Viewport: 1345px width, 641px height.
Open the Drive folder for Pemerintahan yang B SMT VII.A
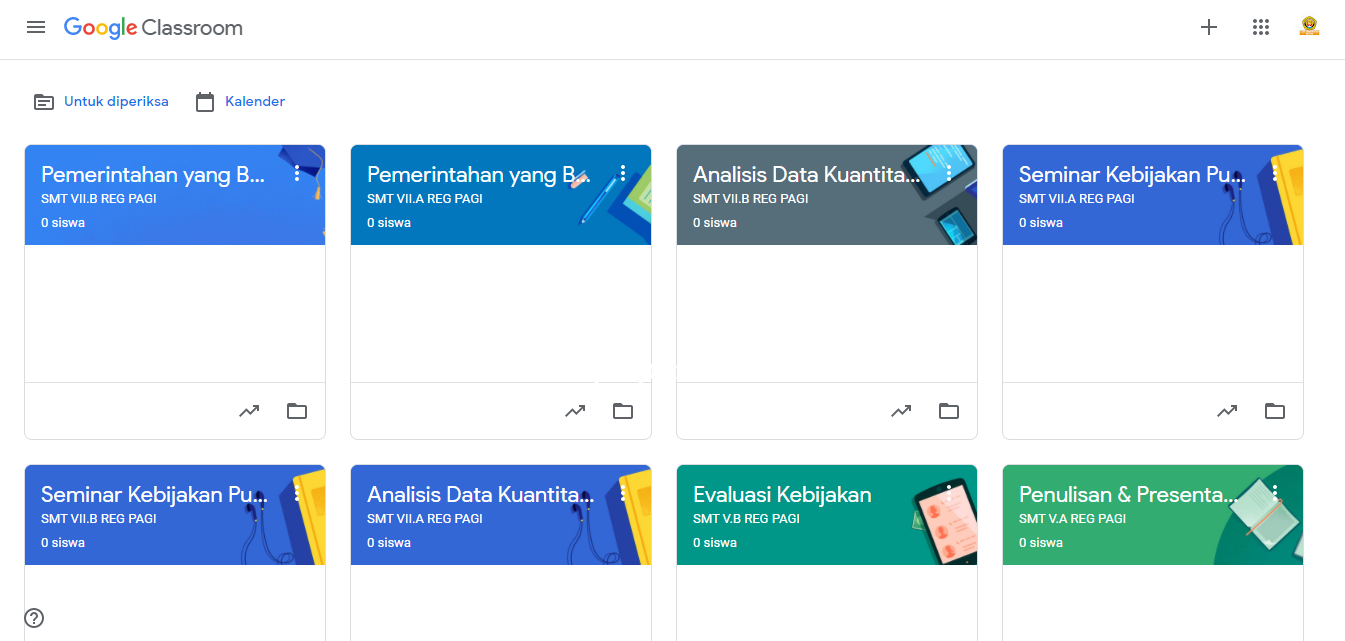tap(623, 410)
